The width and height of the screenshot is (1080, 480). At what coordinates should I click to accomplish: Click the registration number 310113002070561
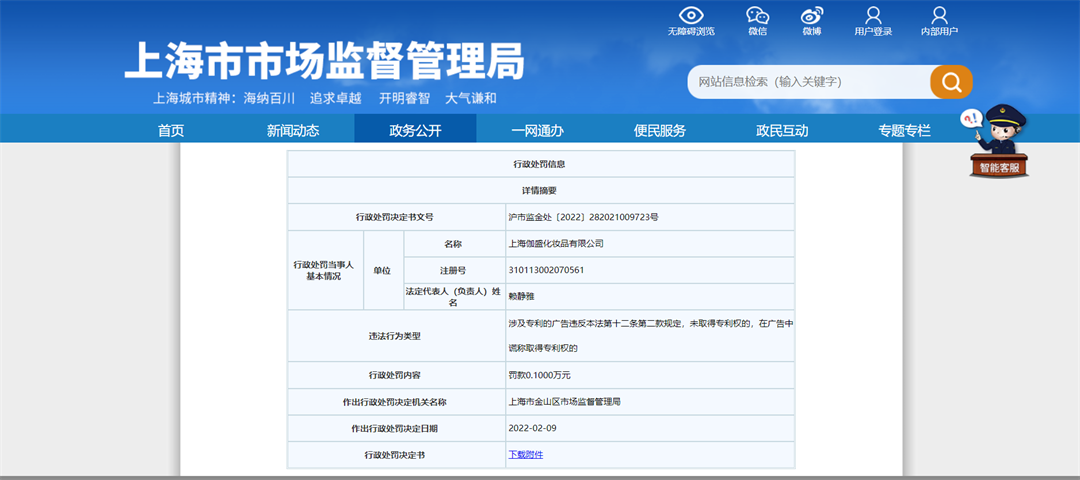(x=546, y=270)
